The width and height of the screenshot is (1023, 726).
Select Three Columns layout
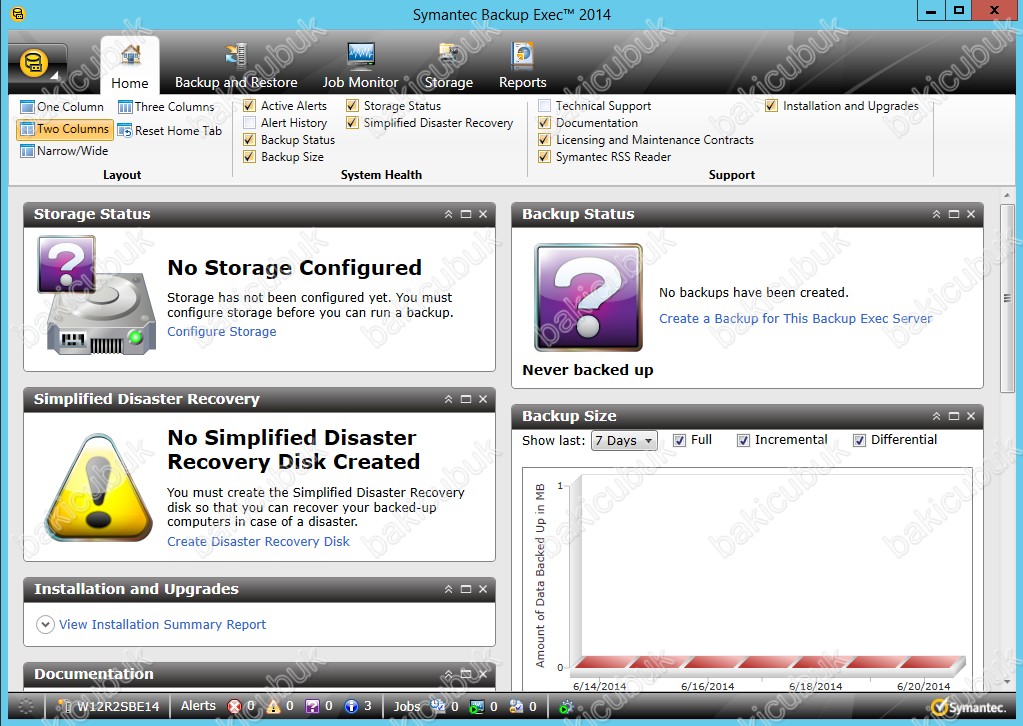[166, 106]
